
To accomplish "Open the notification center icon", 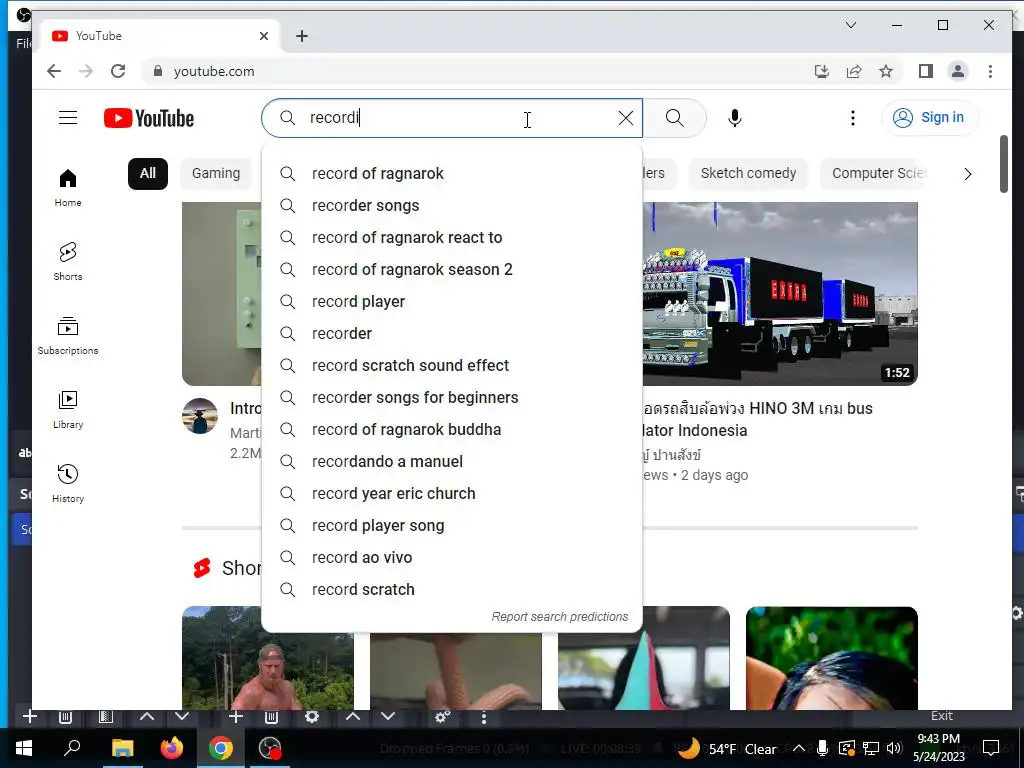I will [991, 748].
